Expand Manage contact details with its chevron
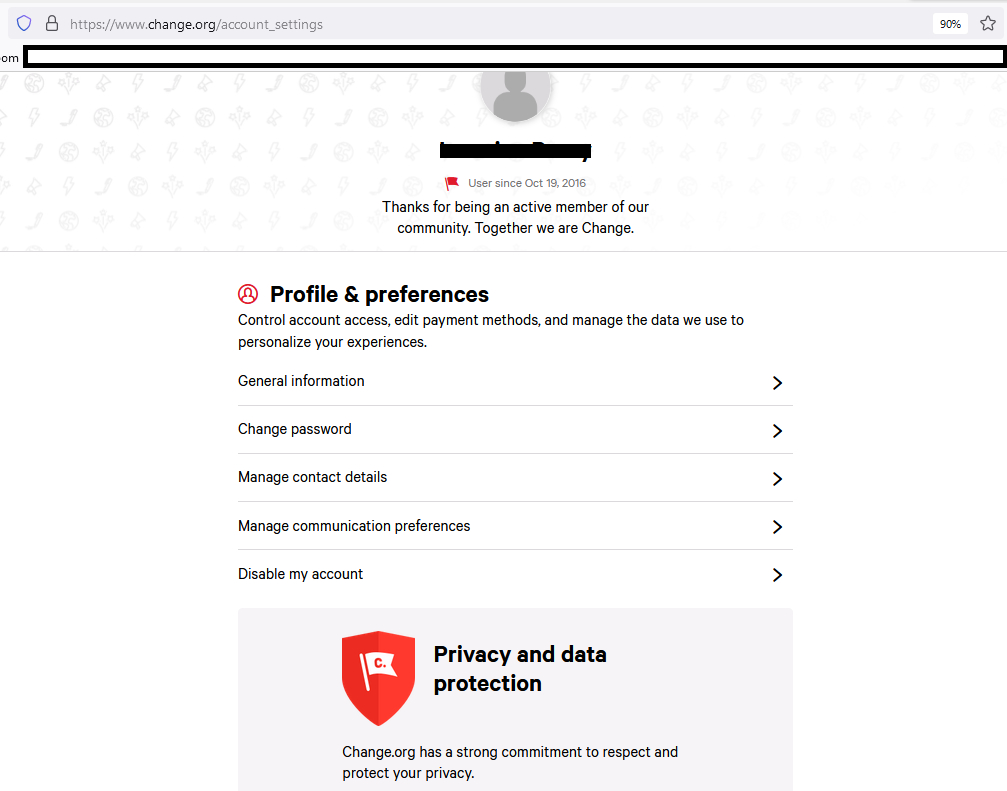Image resolution: width=1007 pixels, height=791 pixels. (777, 479)
